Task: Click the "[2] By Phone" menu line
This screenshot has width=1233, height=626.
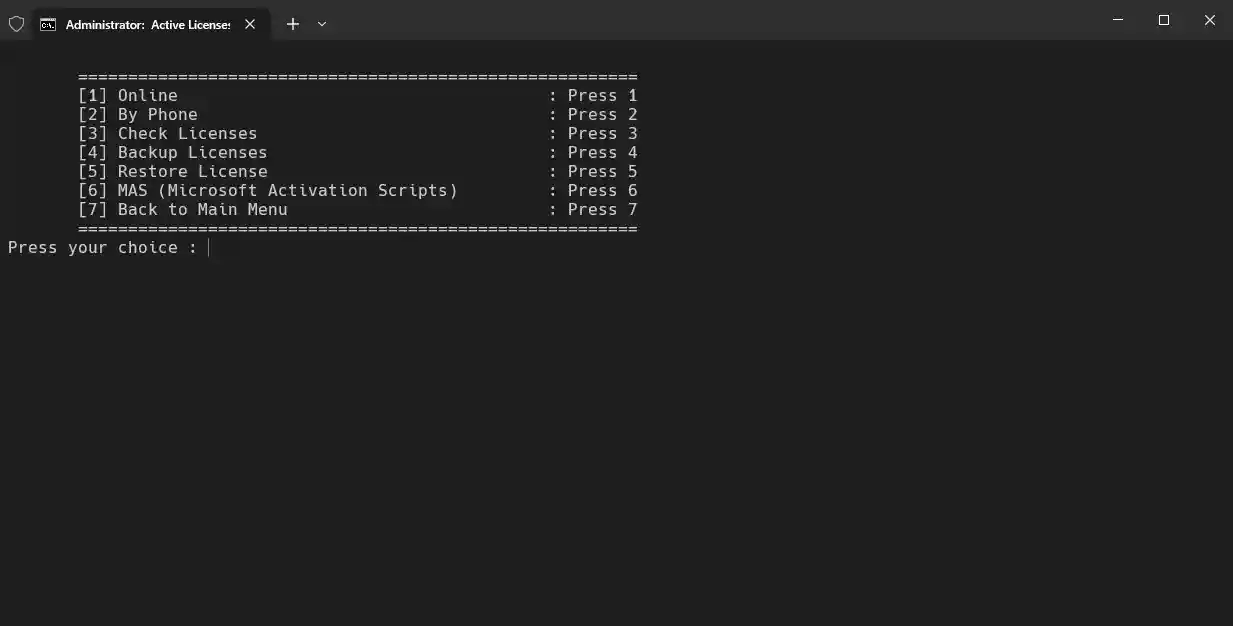Action: coord(138,115)
